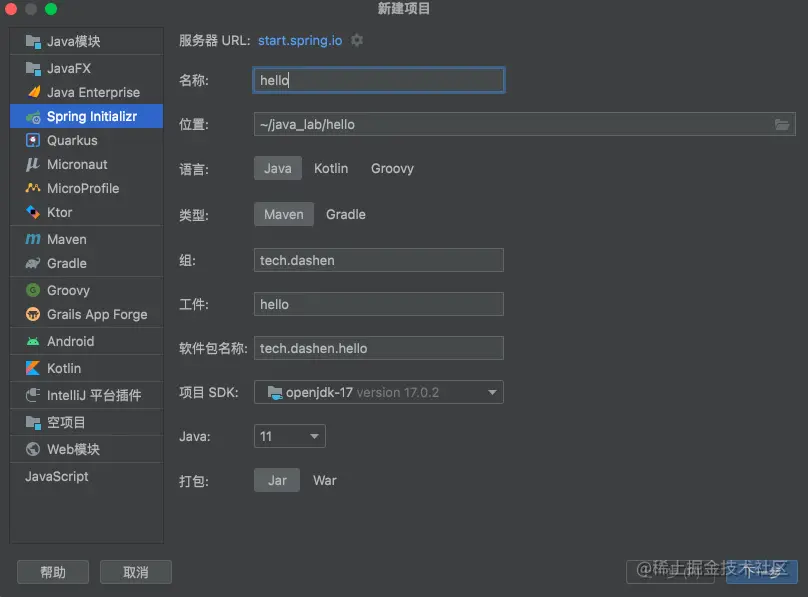Click the 取消 cancel button

click(136, 572)
